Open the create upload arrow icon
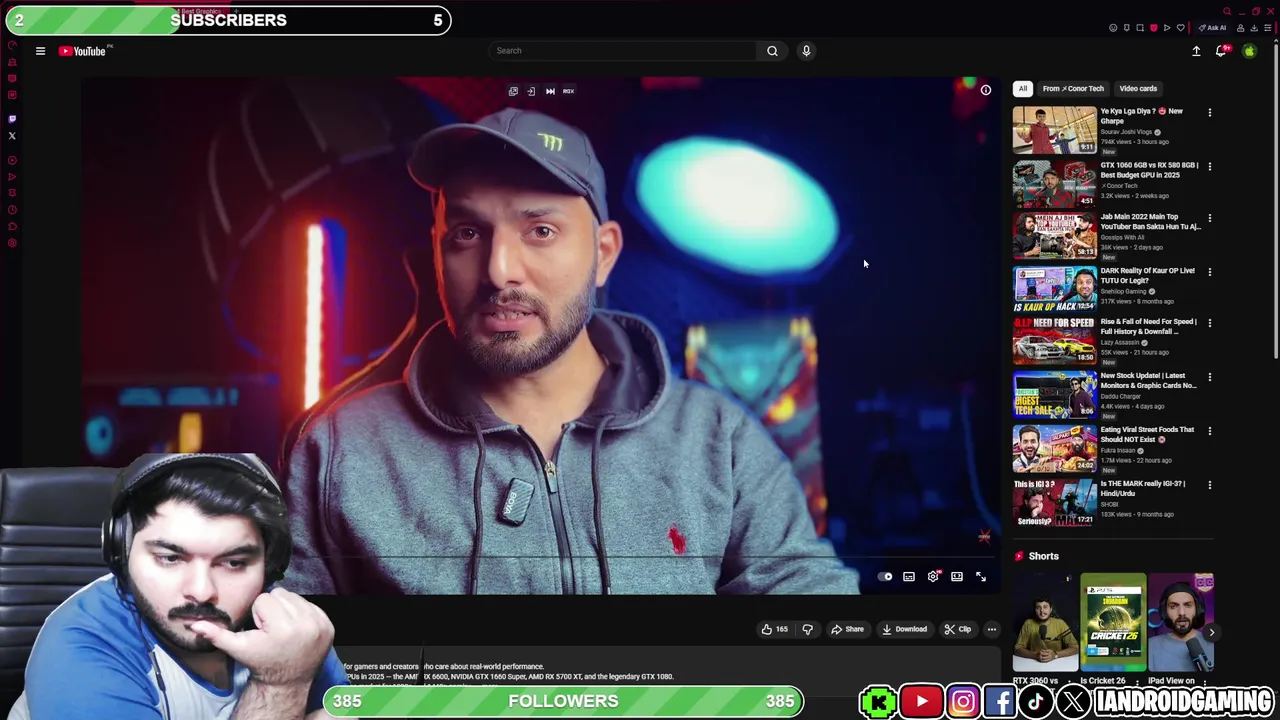Viewport: 1280px width, 720px height. click(x=1196, y=51)
